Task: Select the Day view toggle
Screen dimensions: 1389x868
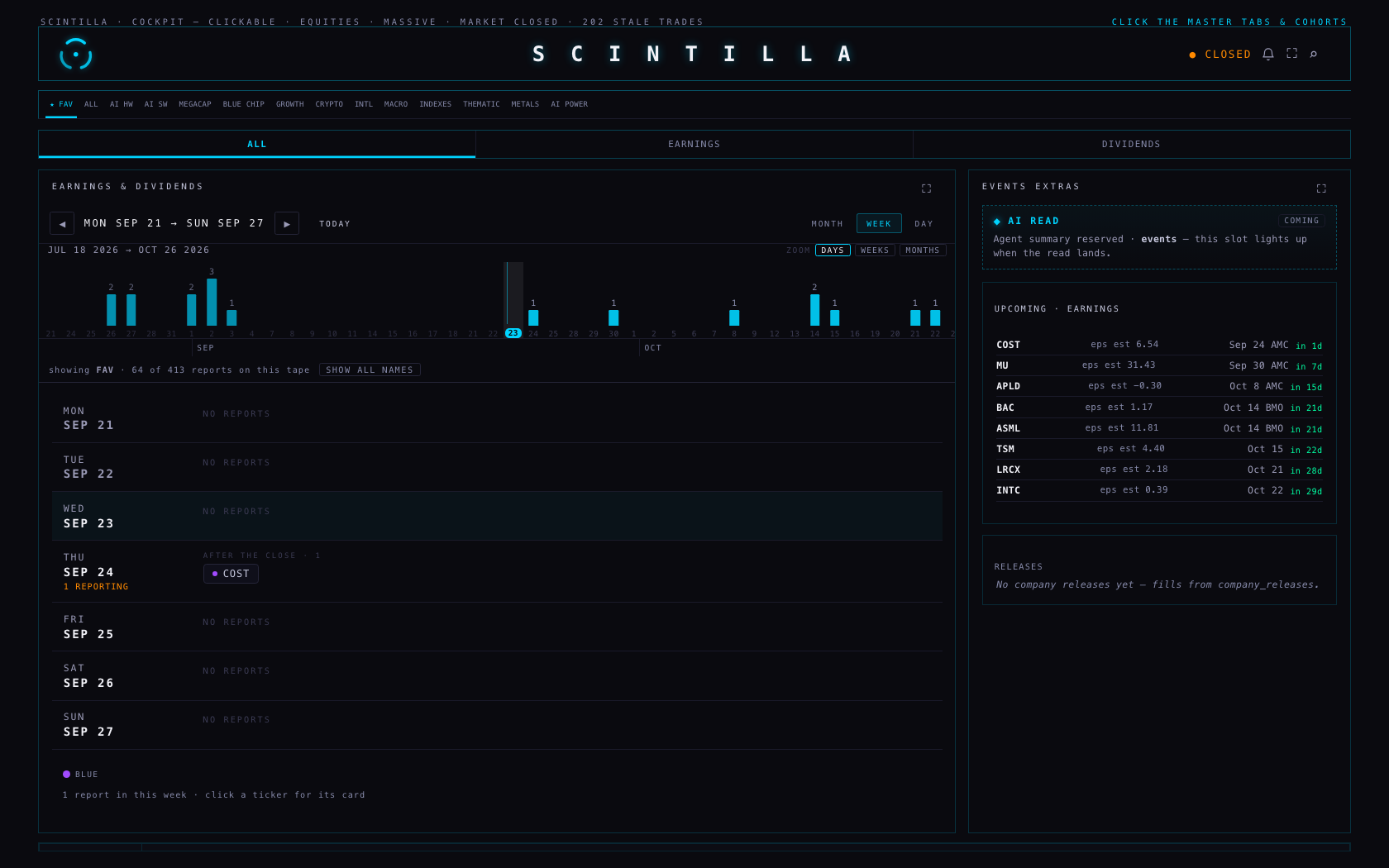Action: tap(924, 224)
